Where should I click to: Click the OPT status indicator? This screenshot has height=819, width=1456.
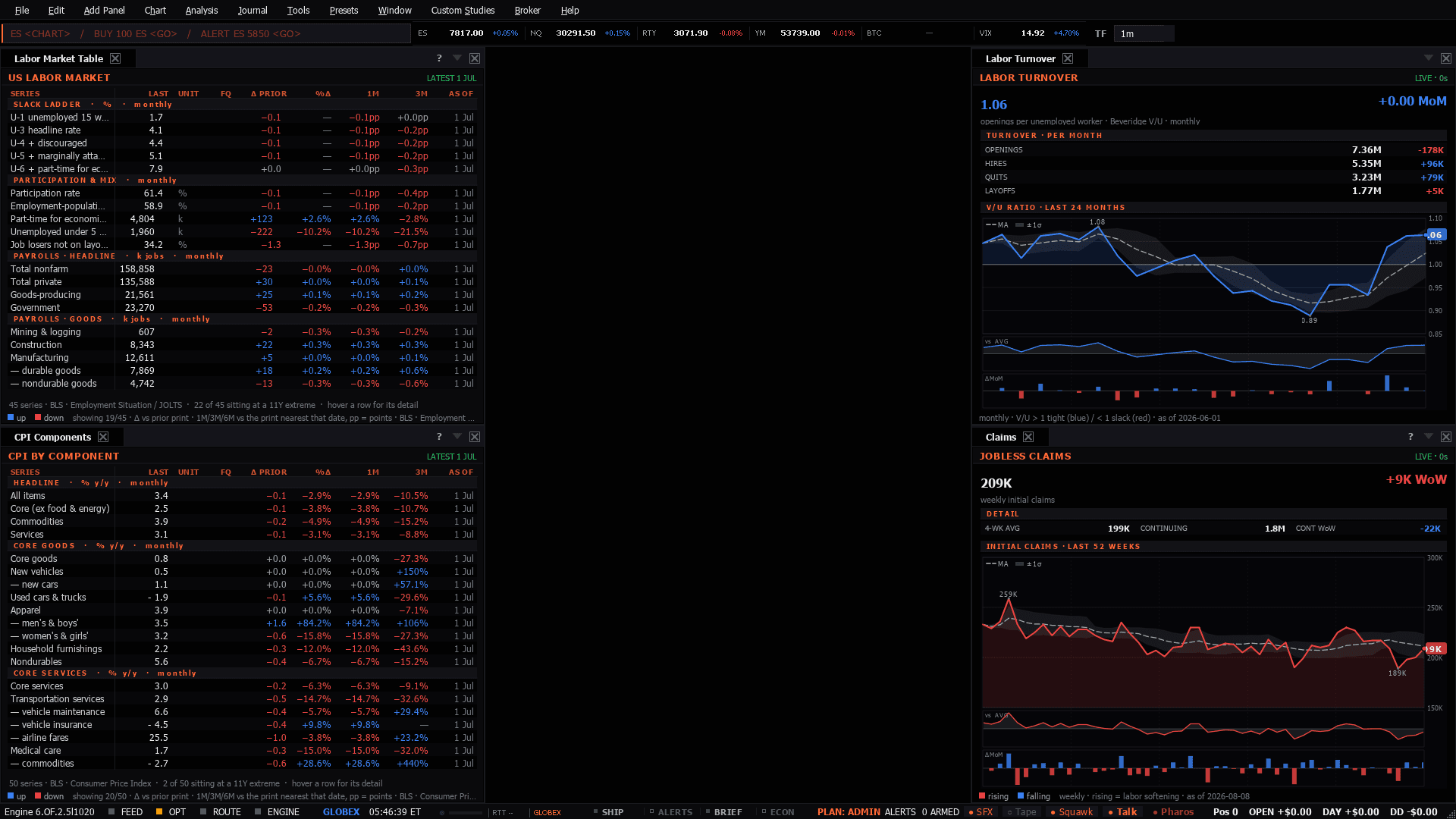[171, 812]
